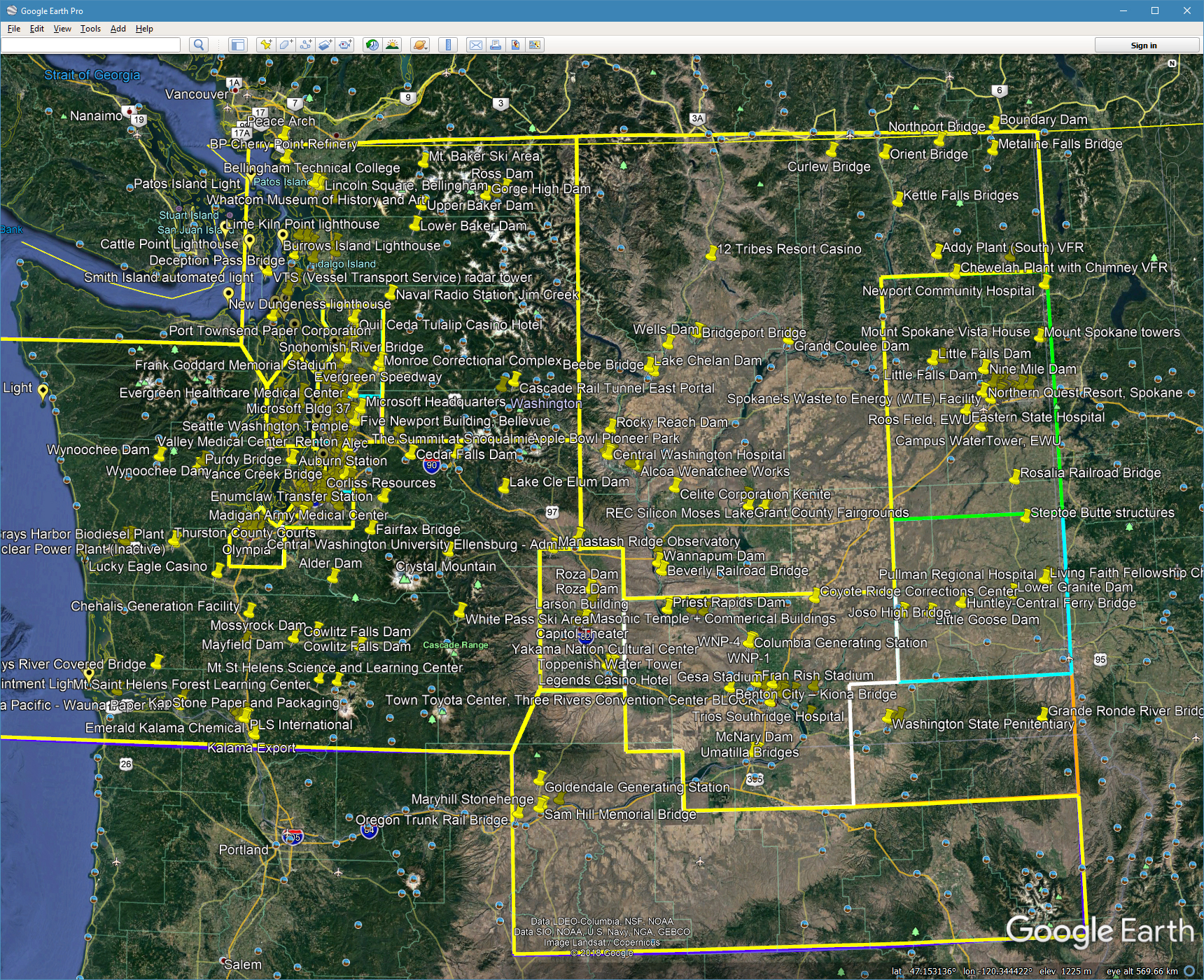Select the Add Path tool

click(x=306, y=45)
